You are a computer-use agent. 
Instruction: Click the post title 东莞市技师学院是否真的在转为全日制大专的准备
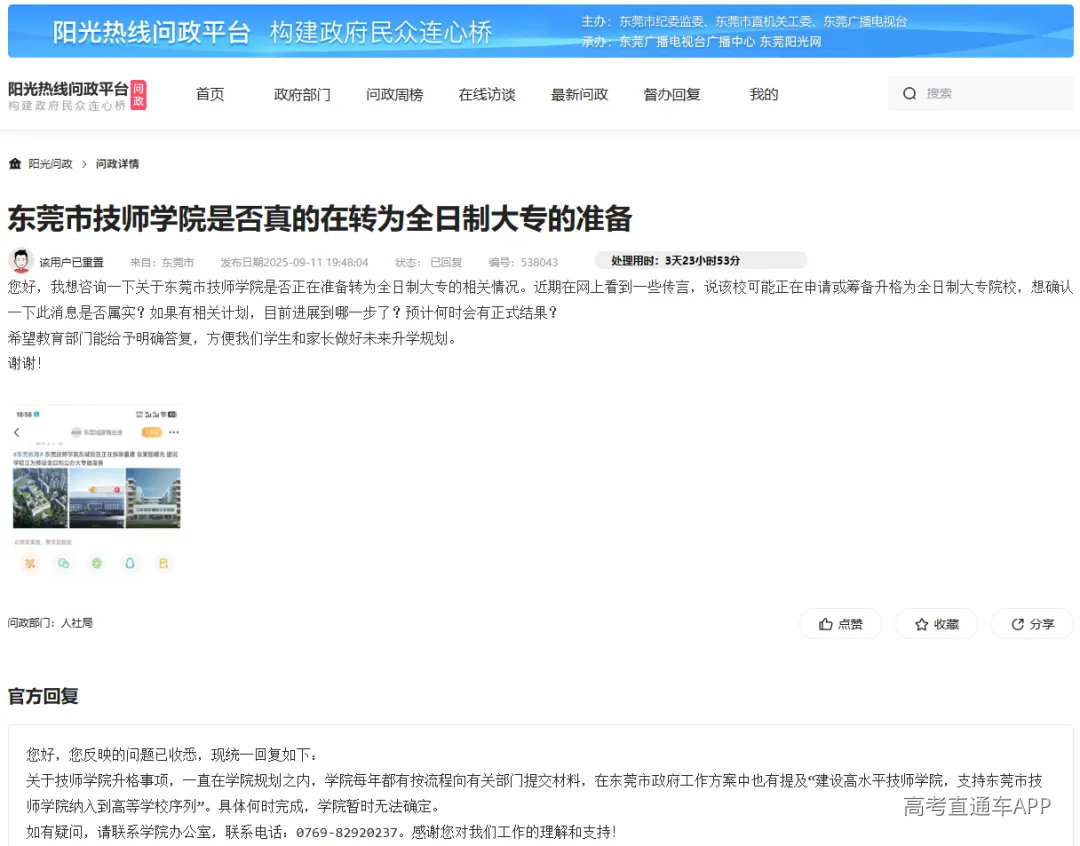click(320, 219)
